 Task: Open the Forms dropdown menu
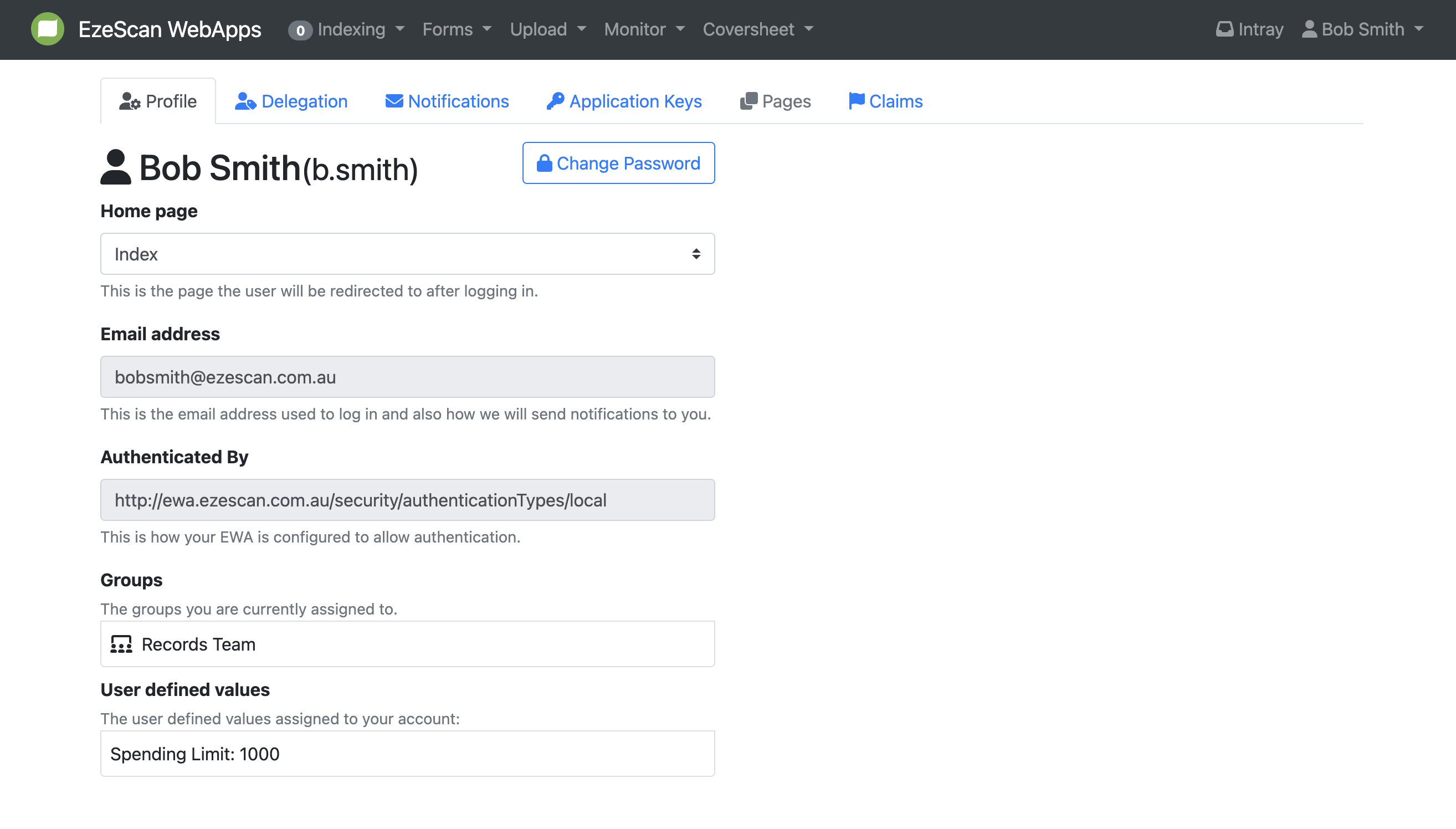[457, 29]
